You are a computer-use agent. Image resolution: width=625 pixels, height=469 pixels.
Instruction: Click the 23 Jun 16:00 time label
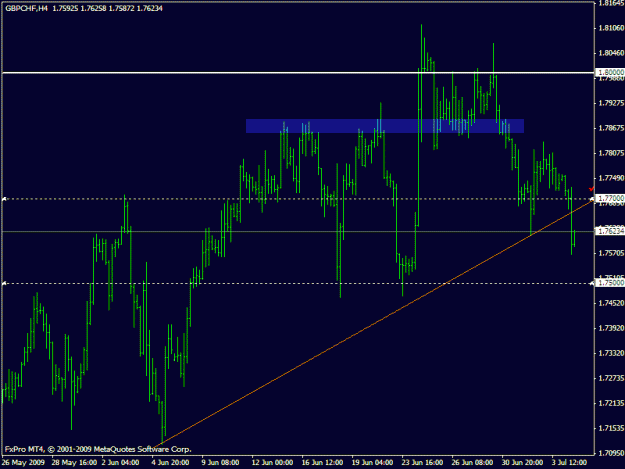click(x=423, y=463)
